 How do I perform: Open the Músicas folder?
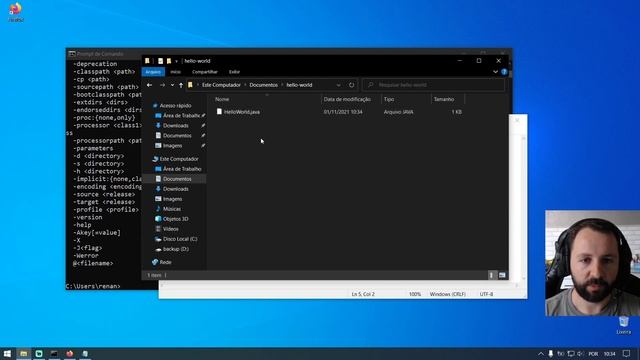tap(171, 209)
